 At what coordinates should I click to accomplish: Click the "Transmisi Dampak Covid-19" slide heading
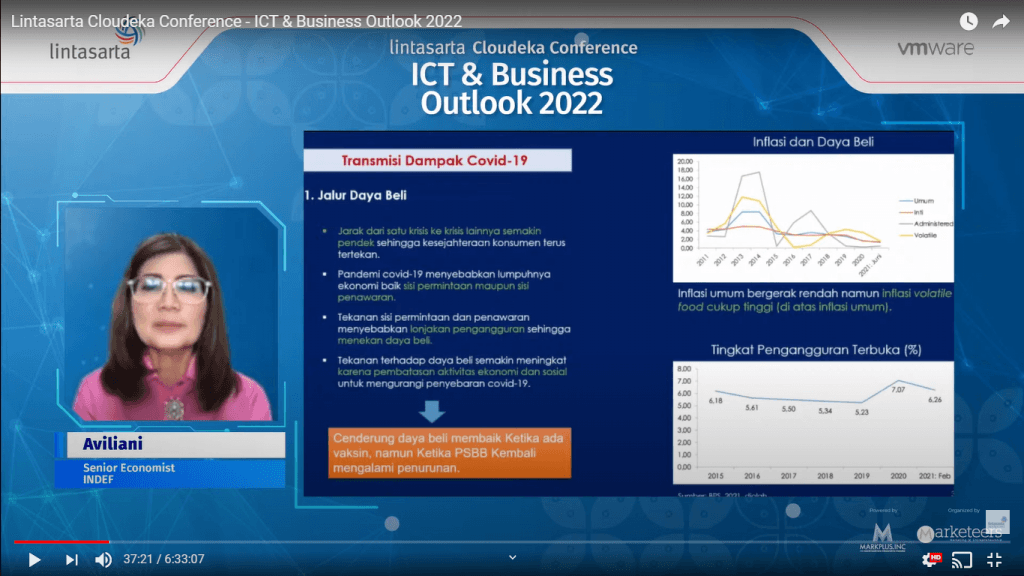pyautogui.click(x=434, y=161)
